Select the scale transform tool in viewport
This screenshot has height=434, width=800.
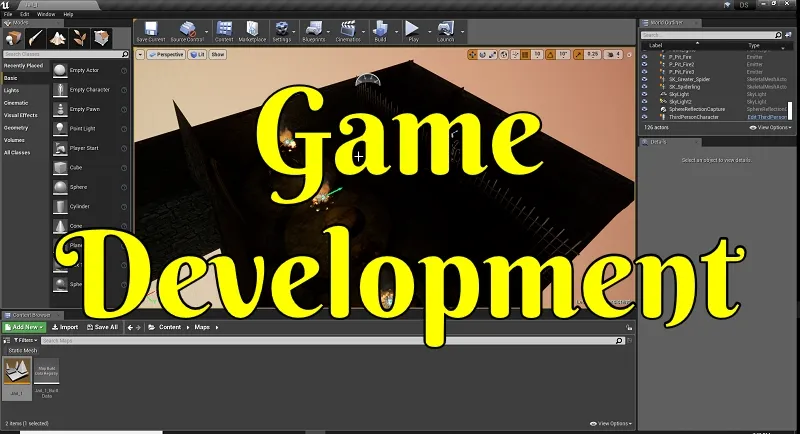[x=493, y=55]
